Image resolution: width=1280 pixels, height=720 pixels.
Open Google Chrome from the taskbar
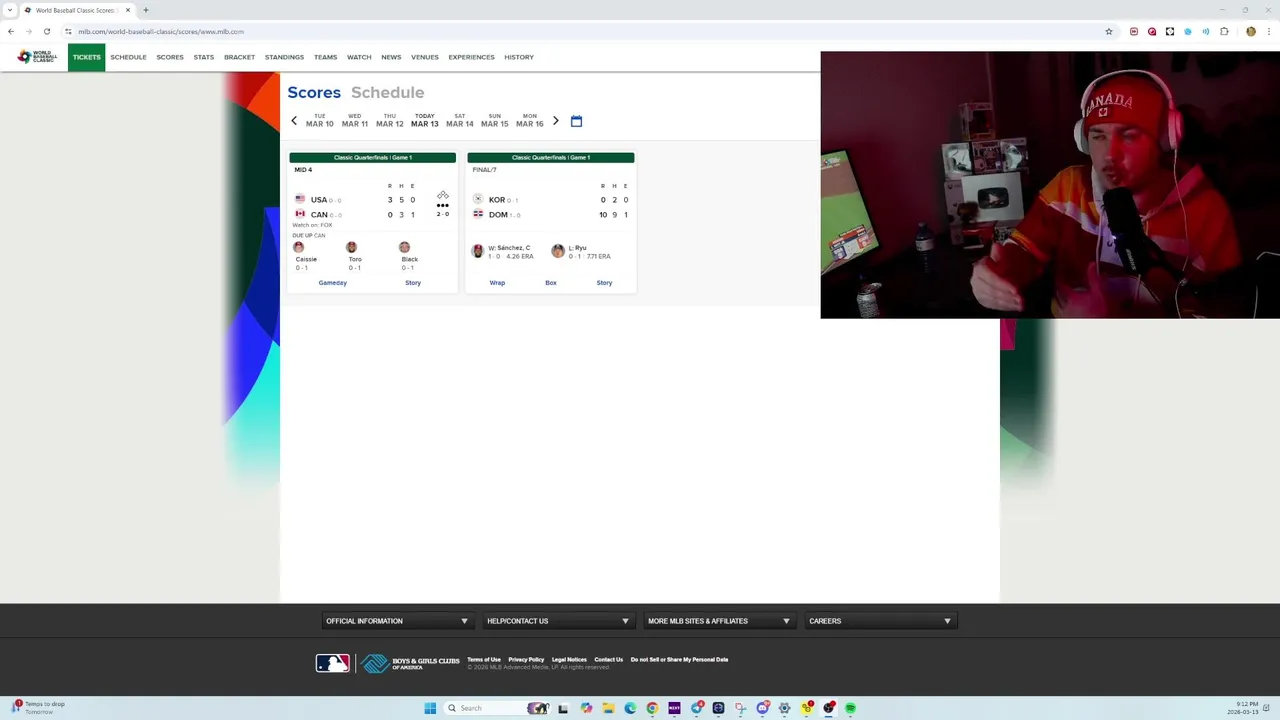(652, 708)
